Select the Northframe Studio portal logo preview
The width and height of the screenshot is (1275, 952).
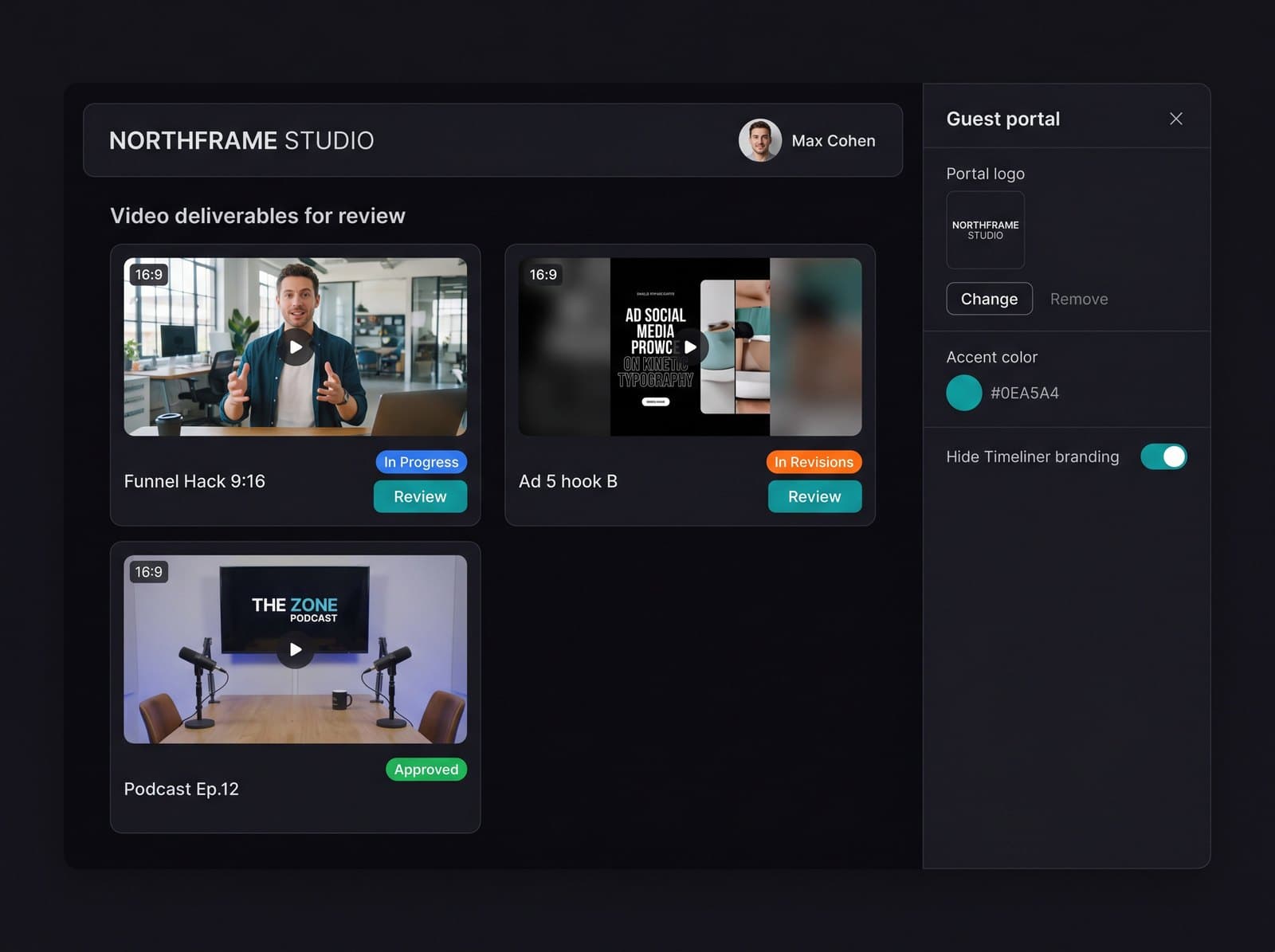pyautogui.click(x=985, y=230)
